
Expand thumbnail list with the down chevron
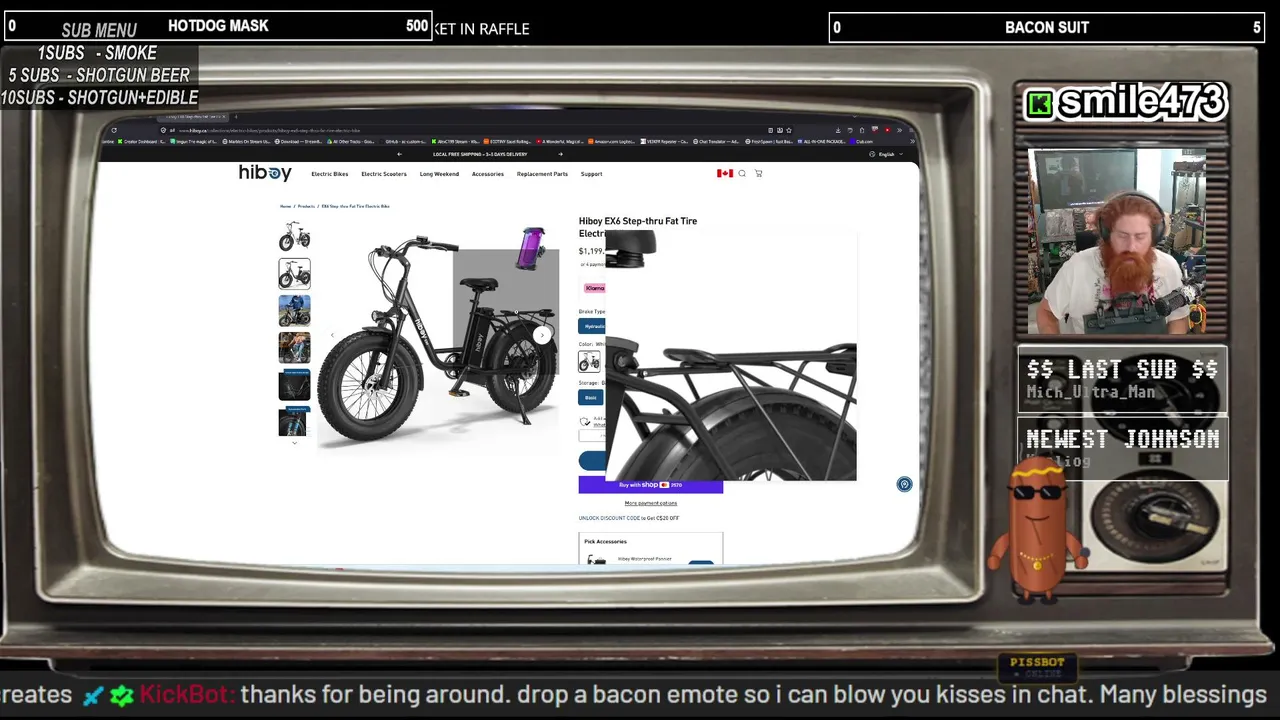(294, 442)
